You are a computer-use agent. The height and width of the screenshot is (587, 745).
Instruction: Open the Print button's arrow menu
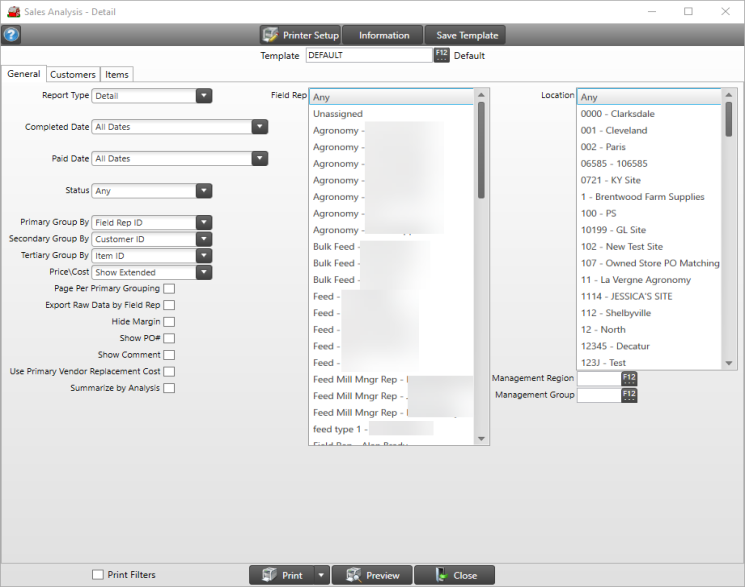320,575
